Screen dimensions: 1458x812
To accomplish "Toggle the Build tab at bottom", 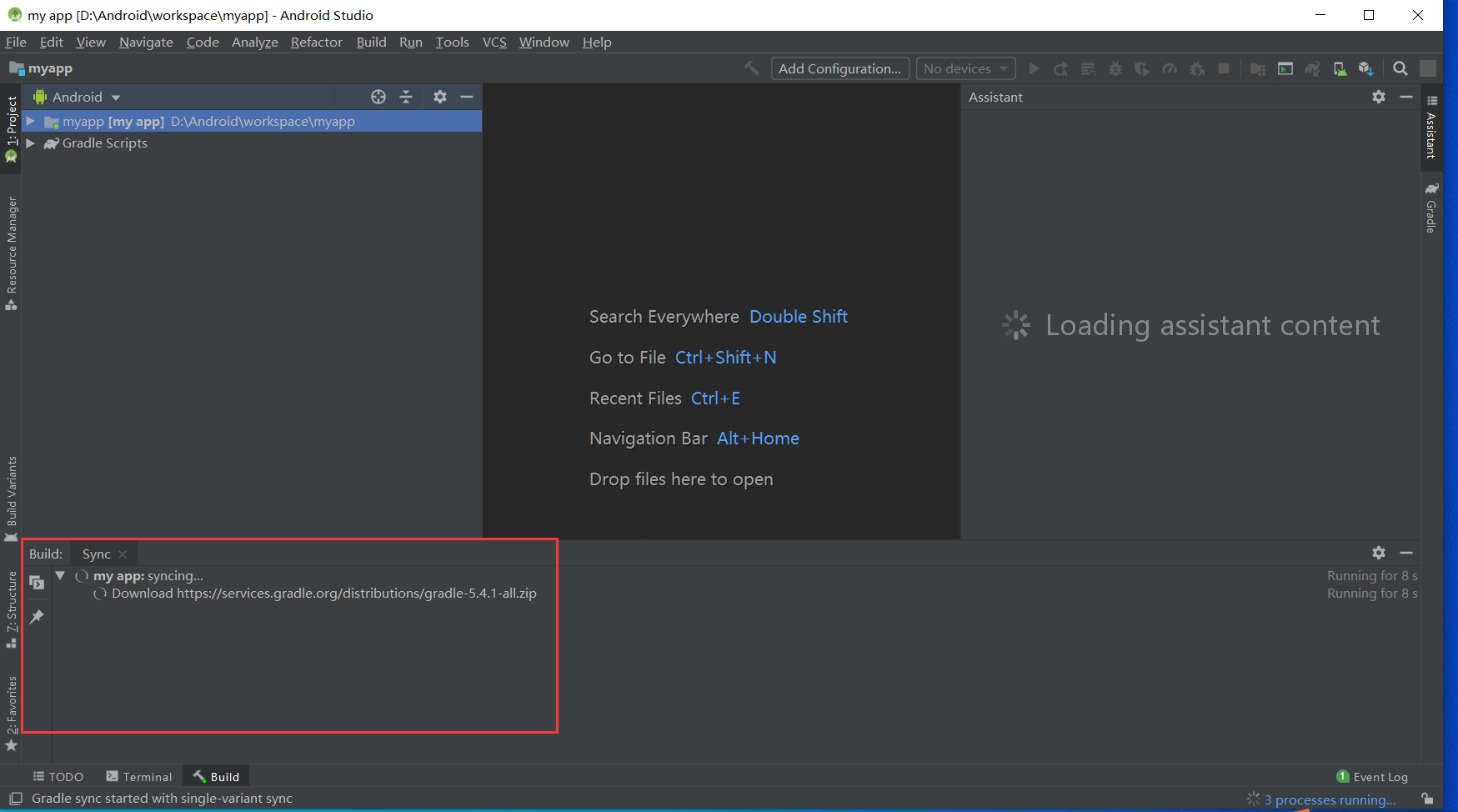I will [216, 776].
